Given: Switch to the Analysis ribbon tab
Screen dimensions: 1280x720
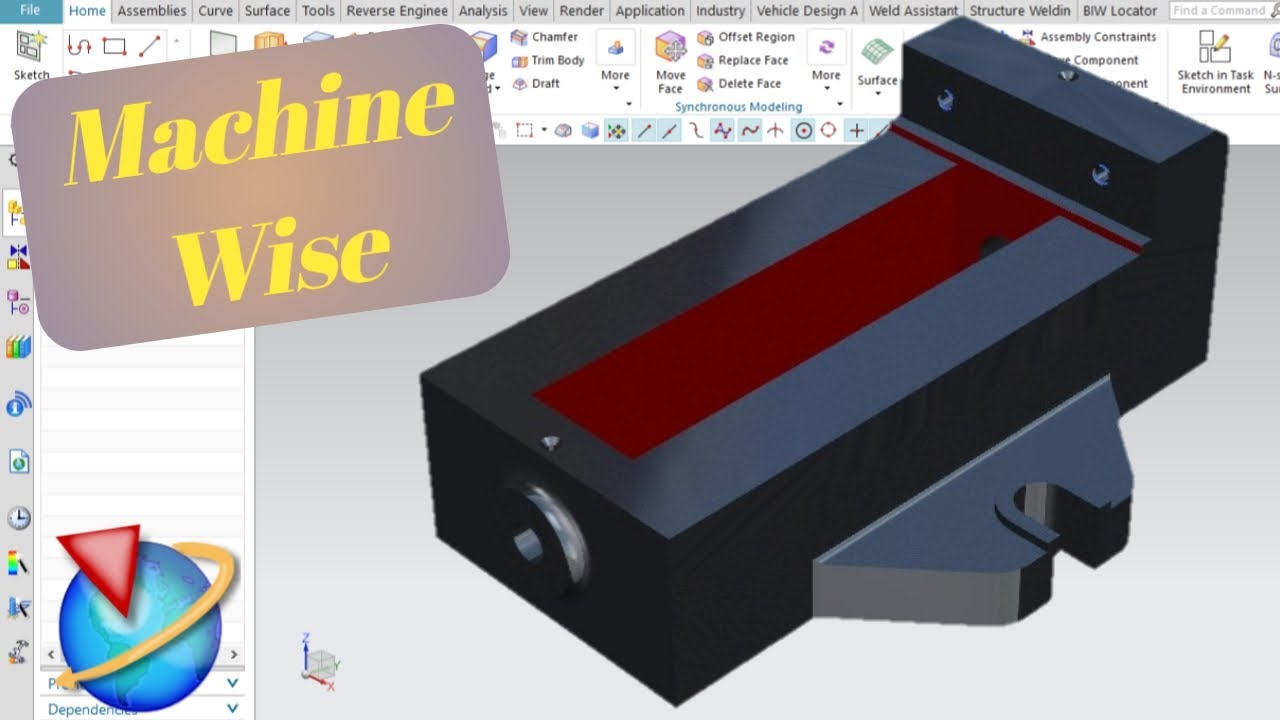Looking at the screenshot, I should click(x=483, y=11).
